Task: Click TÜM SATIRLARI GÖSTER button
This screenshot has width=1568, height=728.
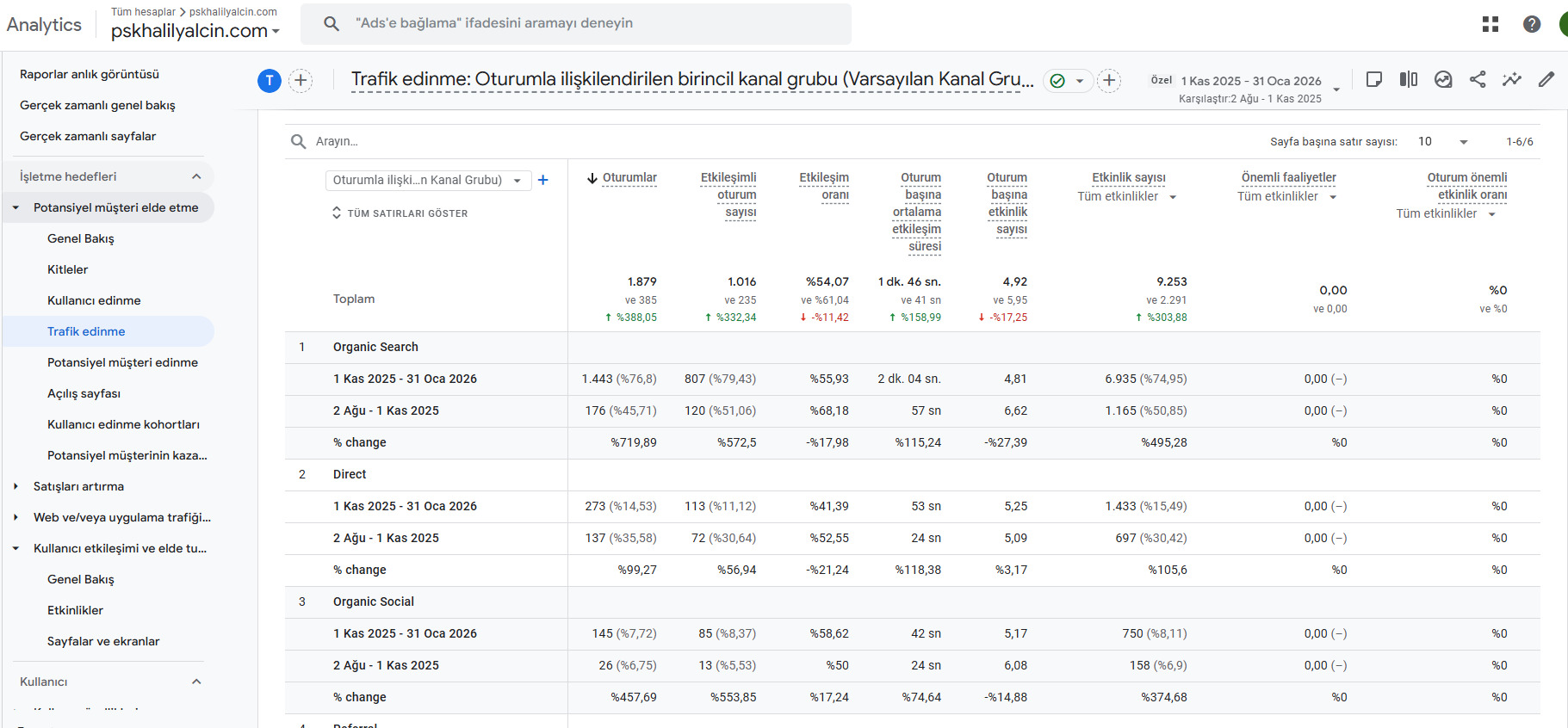Action: pyautogui.click(x=400, y=213)
